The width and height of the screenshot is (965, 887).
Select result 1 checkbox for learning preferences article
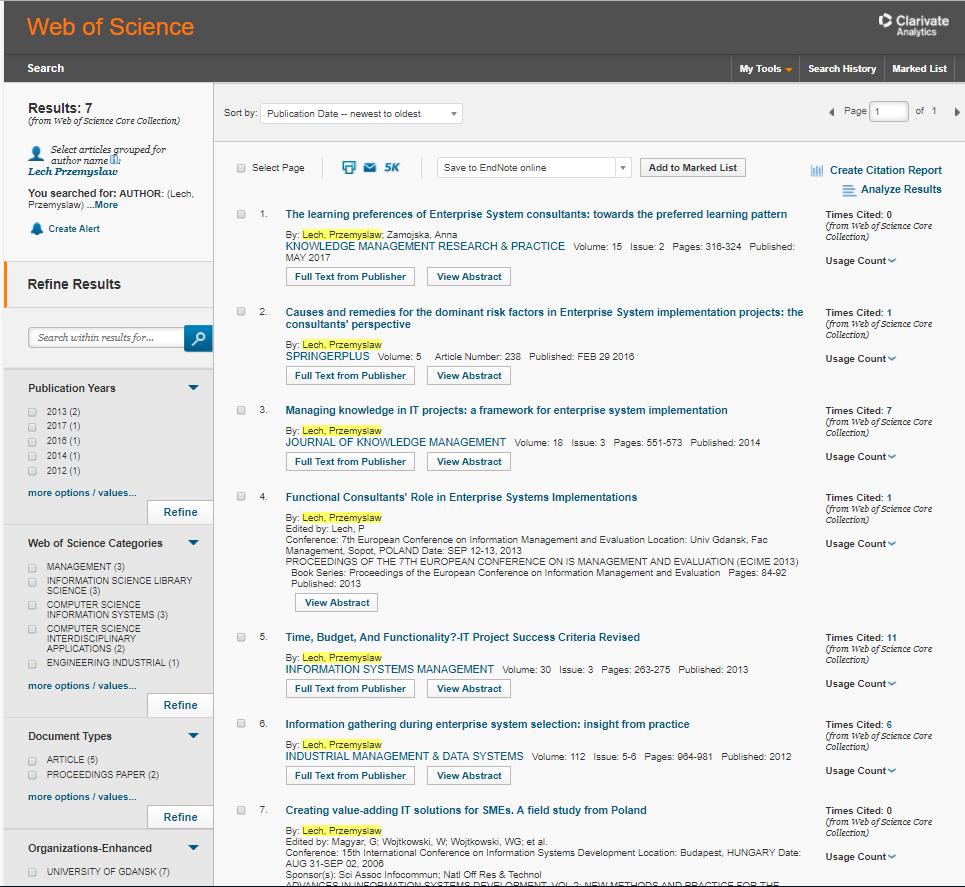pyautogui.click(x=241, y=214)
